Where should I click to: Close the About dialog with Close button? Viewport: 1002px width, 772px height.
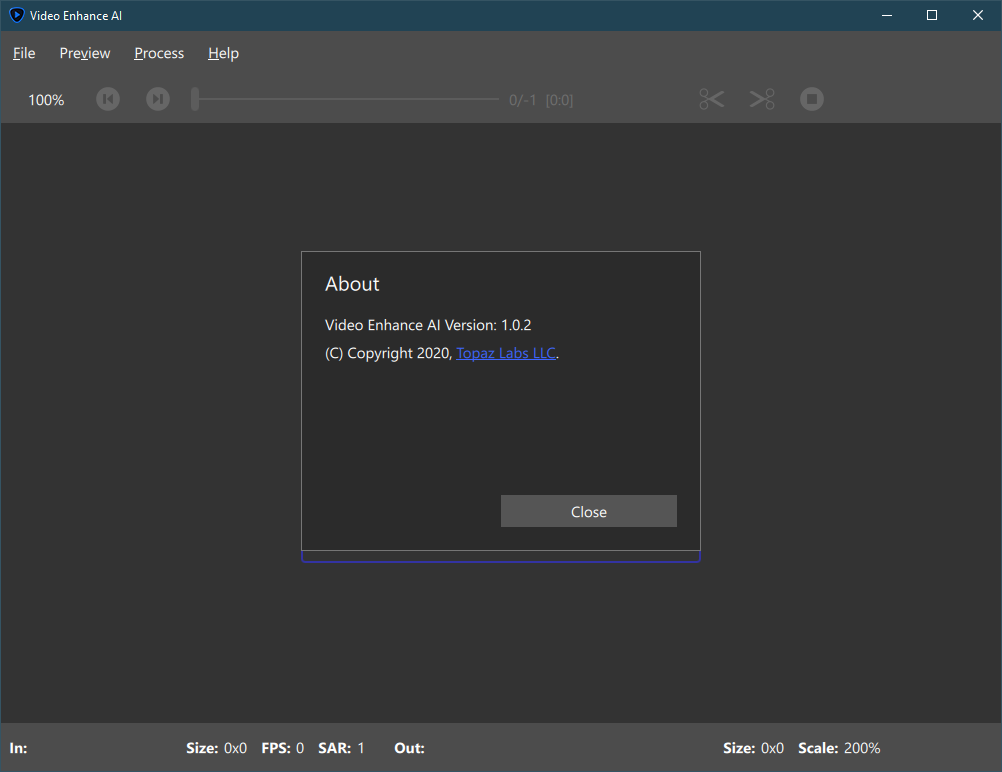coord(588,511)
